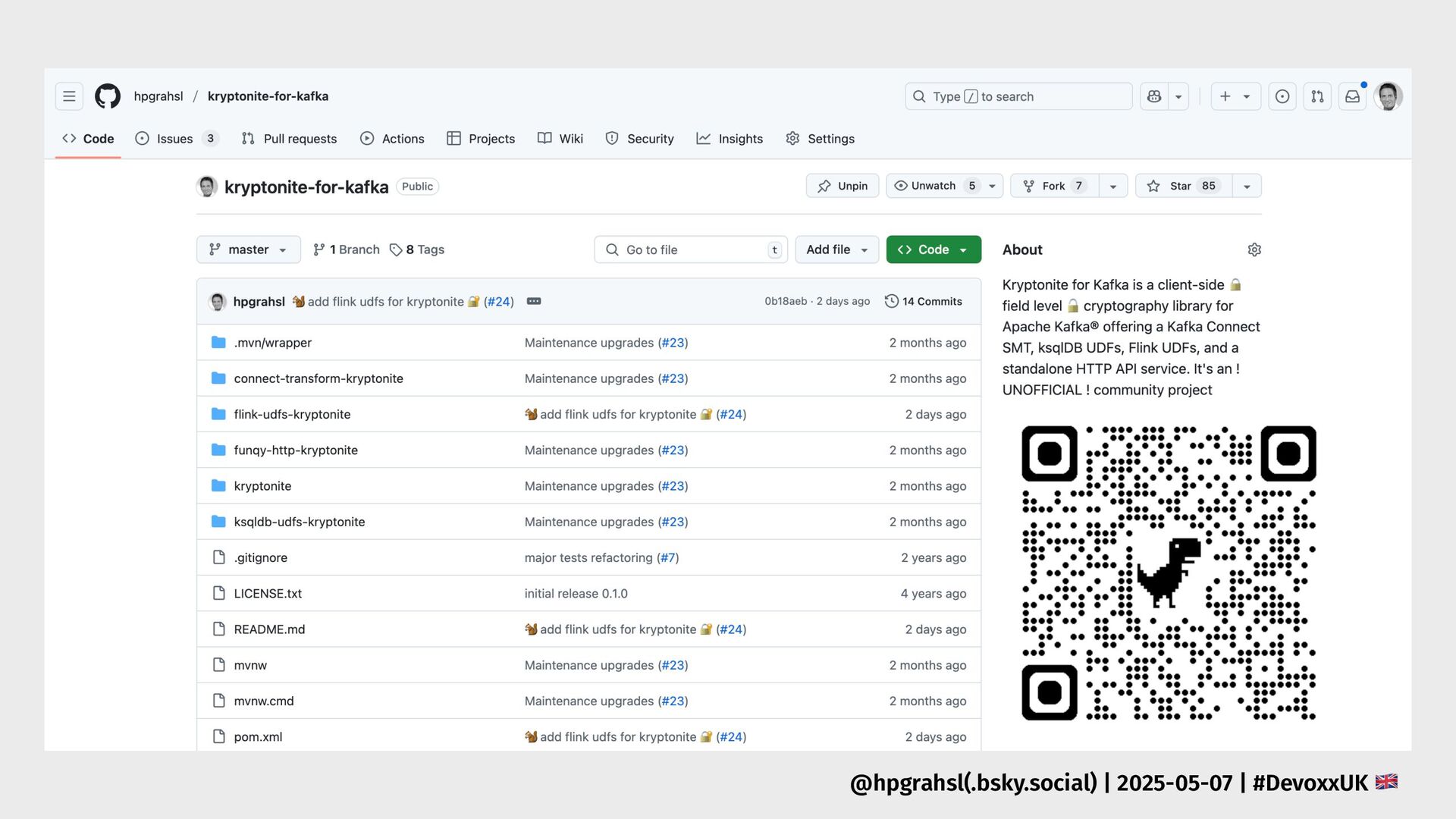Open the notifications inbox icon
The height and width of the screenshot is (819, 1456).
pos(1352,96)
